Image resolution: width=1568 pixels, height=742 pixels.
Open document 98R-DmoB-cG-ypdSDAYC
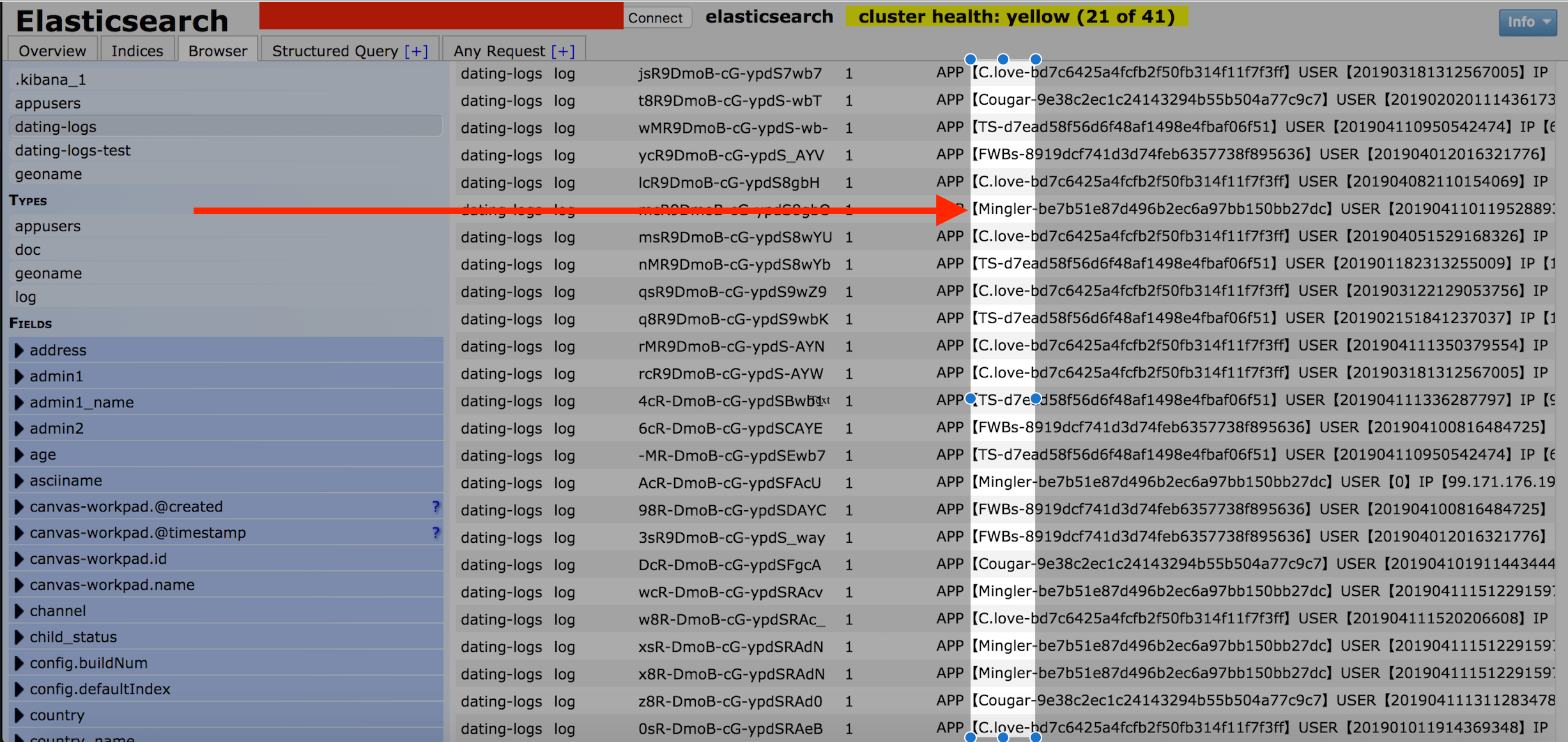[732, 510]
